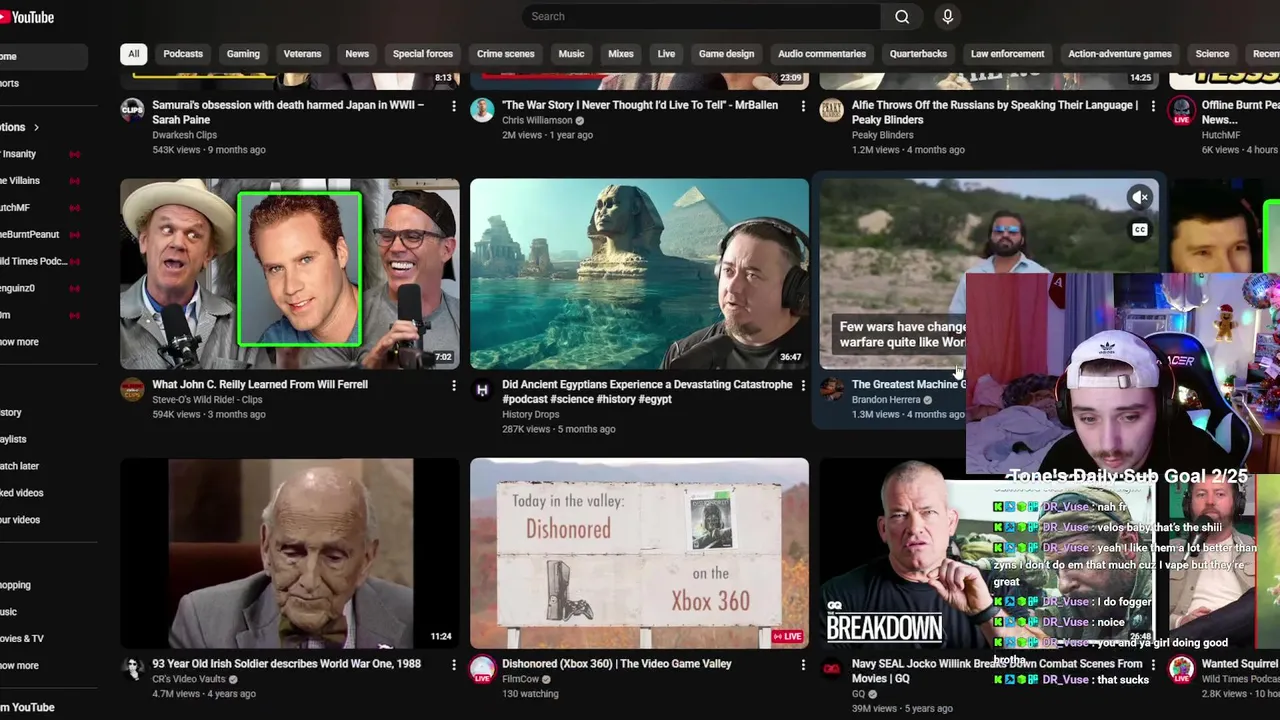Viewport: 1280px width, 720px height.
Task: Open Navy SEAL Jocko Willink video title
Action: click(997, 671)
